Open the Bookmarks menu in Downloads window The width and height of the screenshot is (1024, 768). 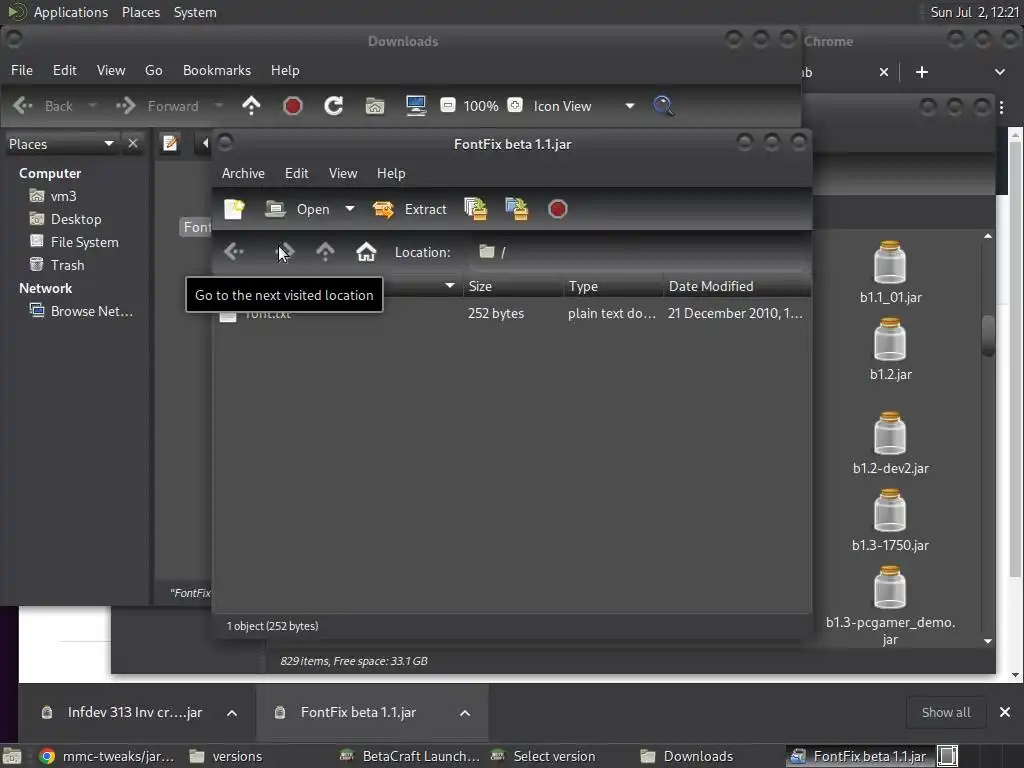tap(217, 70)
